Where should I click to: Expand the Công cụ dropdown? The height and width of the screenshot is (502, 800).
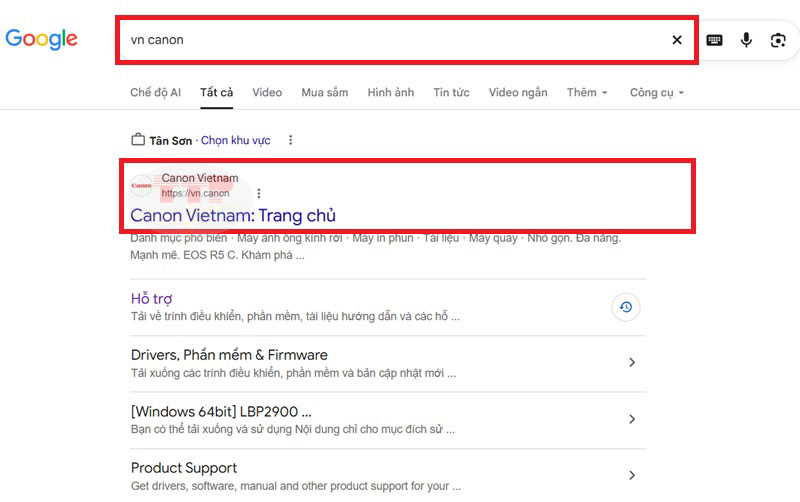[657, 92]
